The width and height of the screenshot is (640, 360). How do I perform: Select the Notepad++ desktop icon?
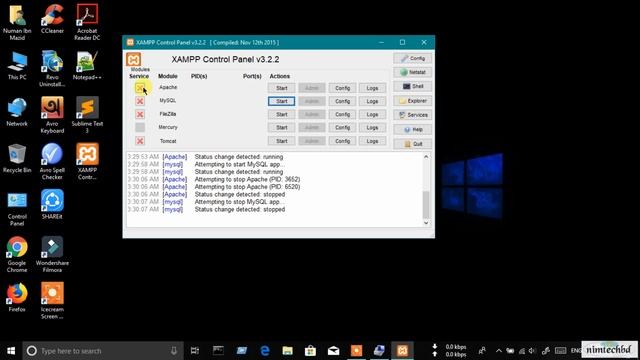(x=87, y=65)
